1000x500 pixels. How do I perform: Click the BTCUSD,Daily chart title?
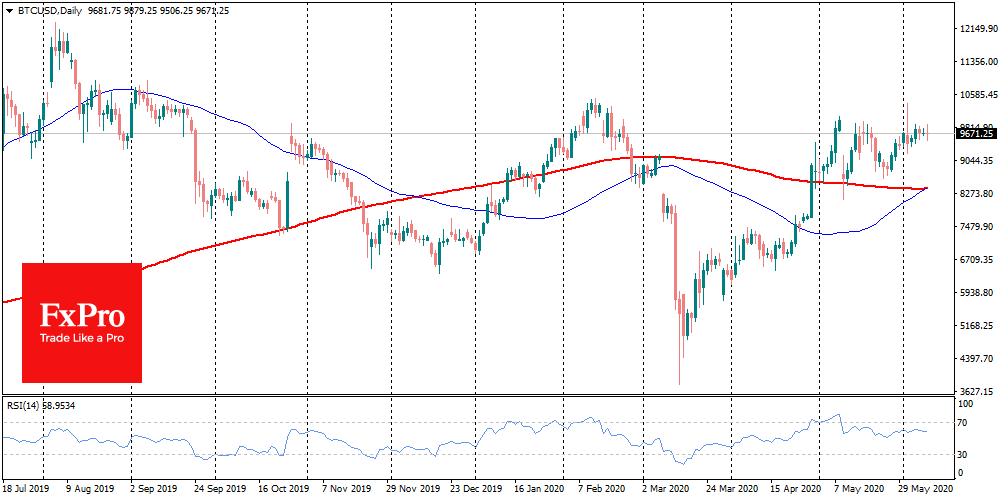[x=45, y=10]
